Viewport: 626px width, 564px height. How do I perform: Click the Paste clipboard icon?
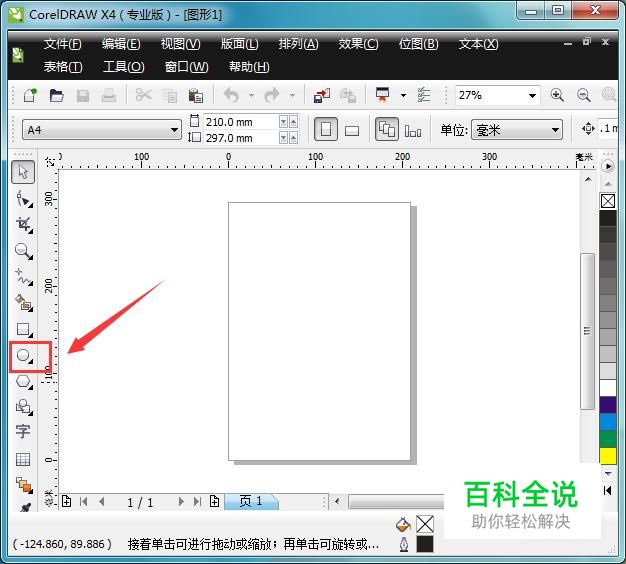tap(196, 96)
